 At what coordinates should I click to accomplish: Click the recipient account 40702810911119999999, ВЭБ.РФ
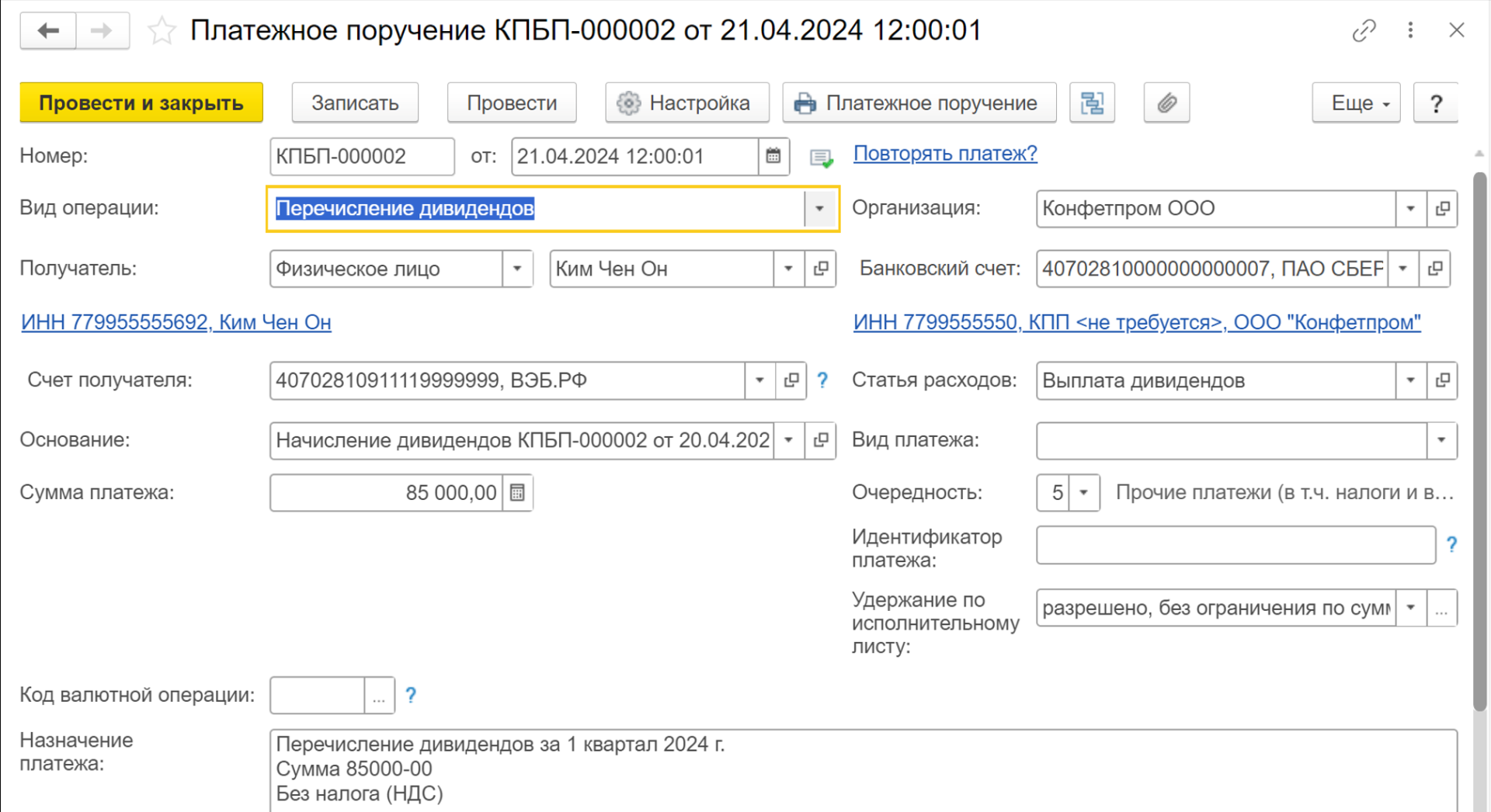(507, 380)
